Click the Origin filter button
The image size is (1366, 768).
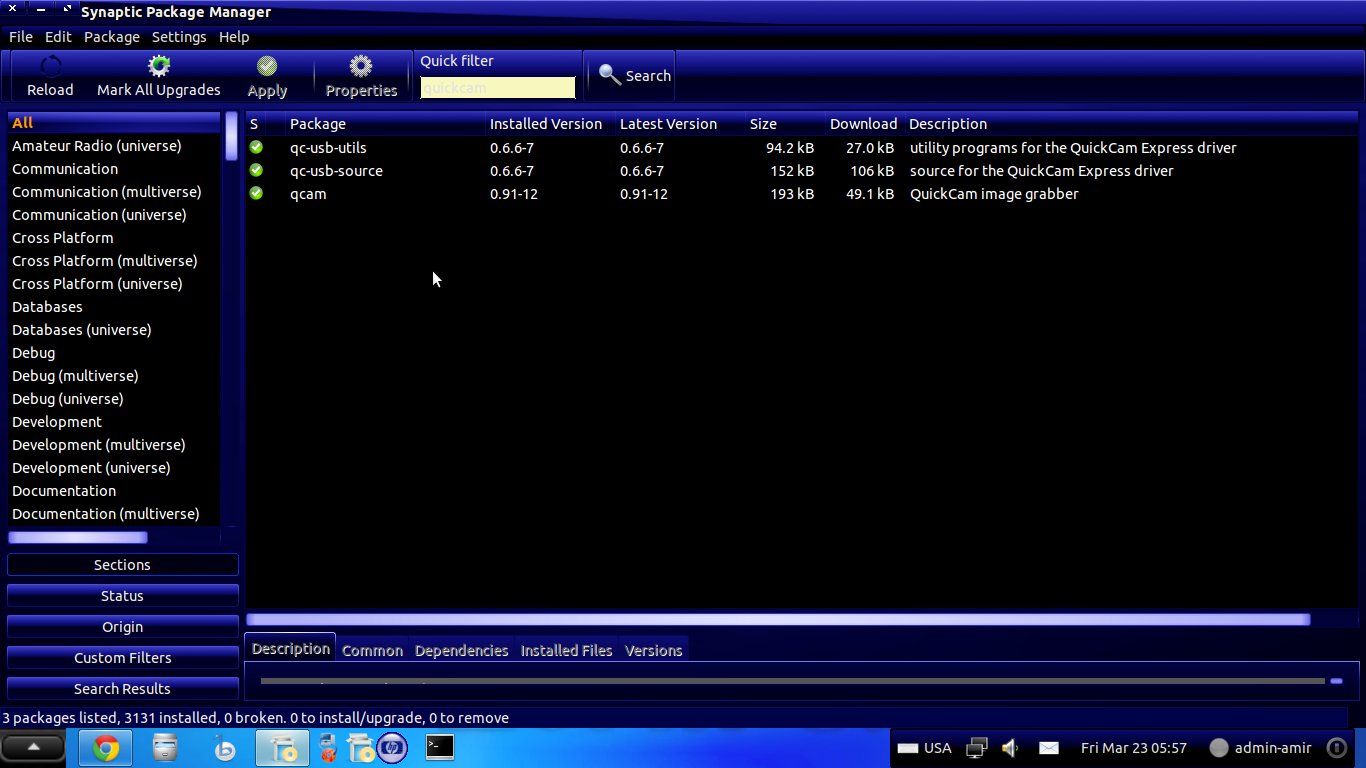coord(122,627)
